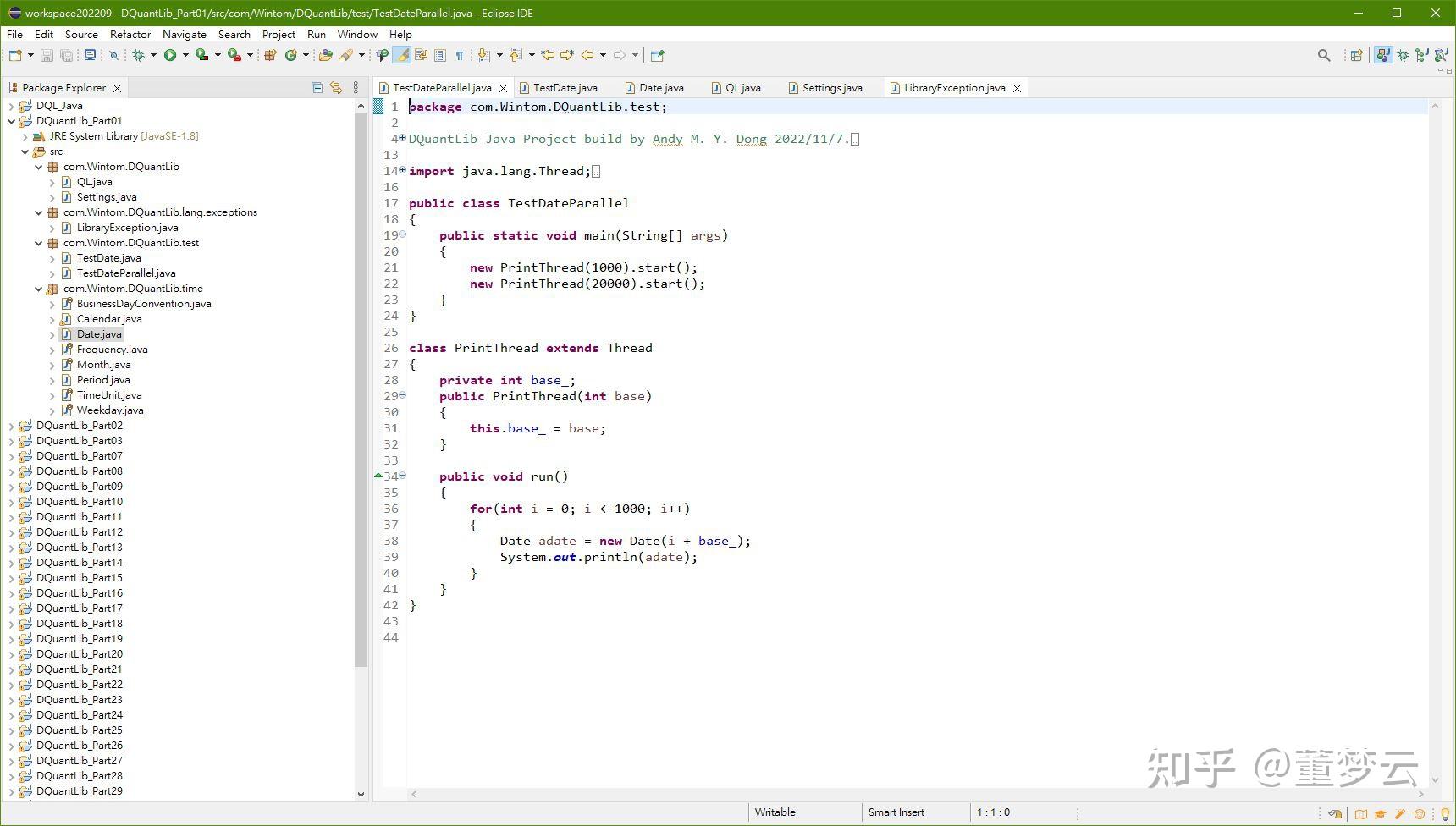Open a new Java wizard via New icon
1456x826 pixels.
point(14,55)
